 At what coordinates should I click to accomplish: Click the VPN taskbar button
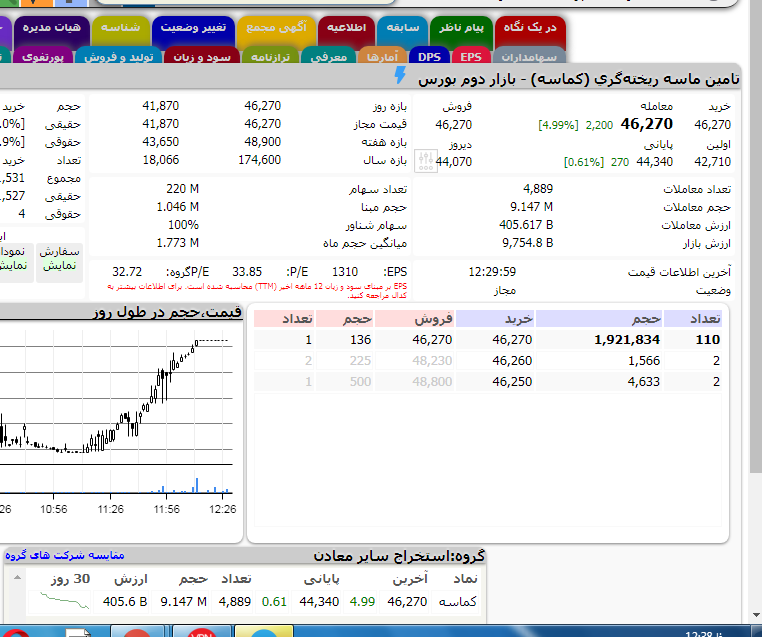point(201,631)
